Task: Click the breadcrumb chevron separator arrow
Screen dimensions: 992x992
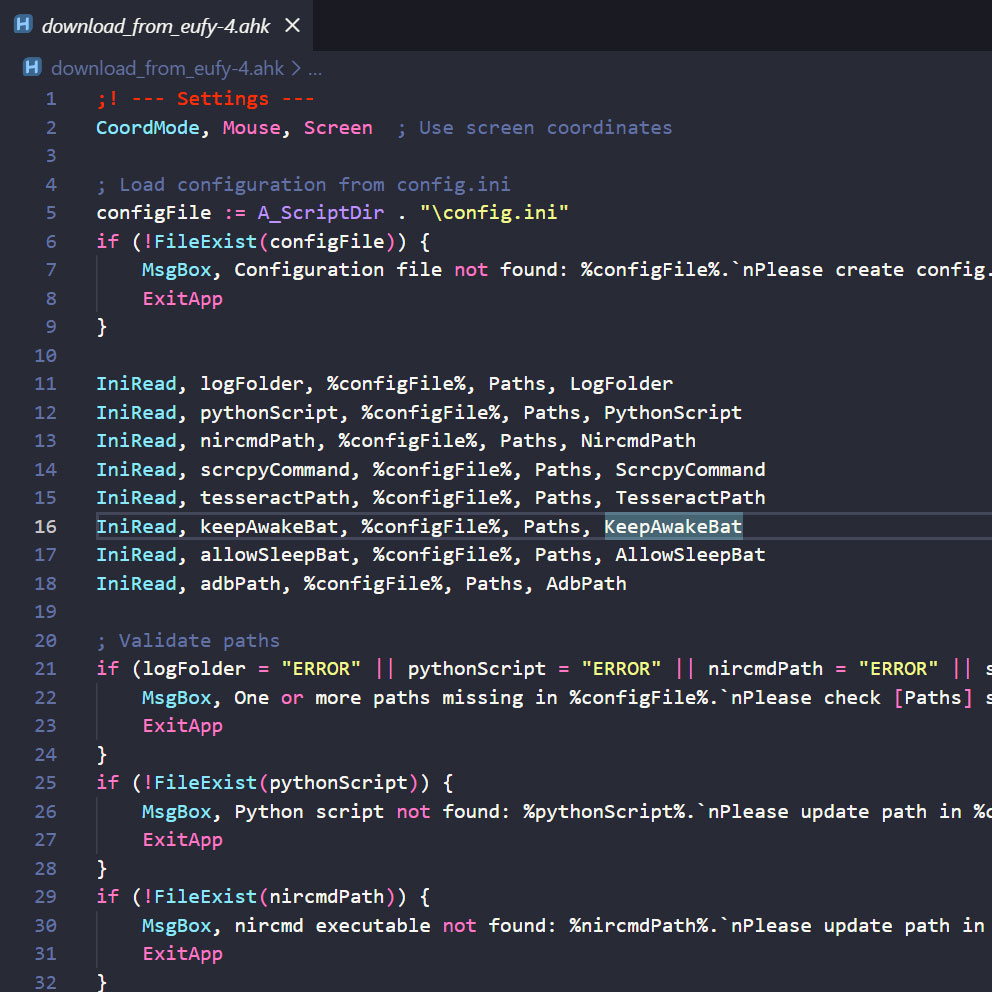Action: 295,68
